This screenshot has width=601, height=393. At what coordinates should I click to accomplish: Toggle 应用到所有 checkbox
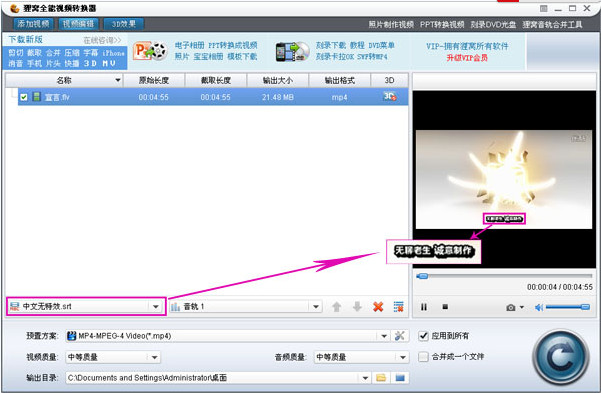coord(423,336)
